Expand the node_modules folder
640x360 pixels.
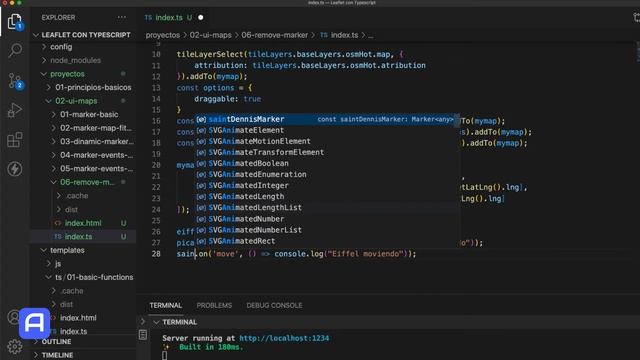click(x=83, y=60)
